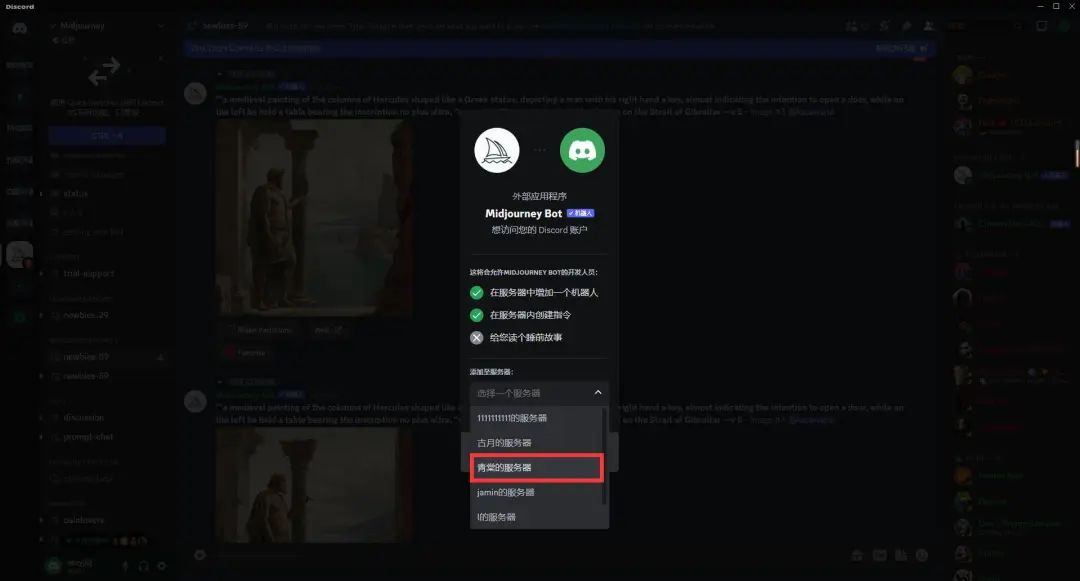Click the 机器人 verified bot badge
This screenshot has height=581, width=1080.
580,213
